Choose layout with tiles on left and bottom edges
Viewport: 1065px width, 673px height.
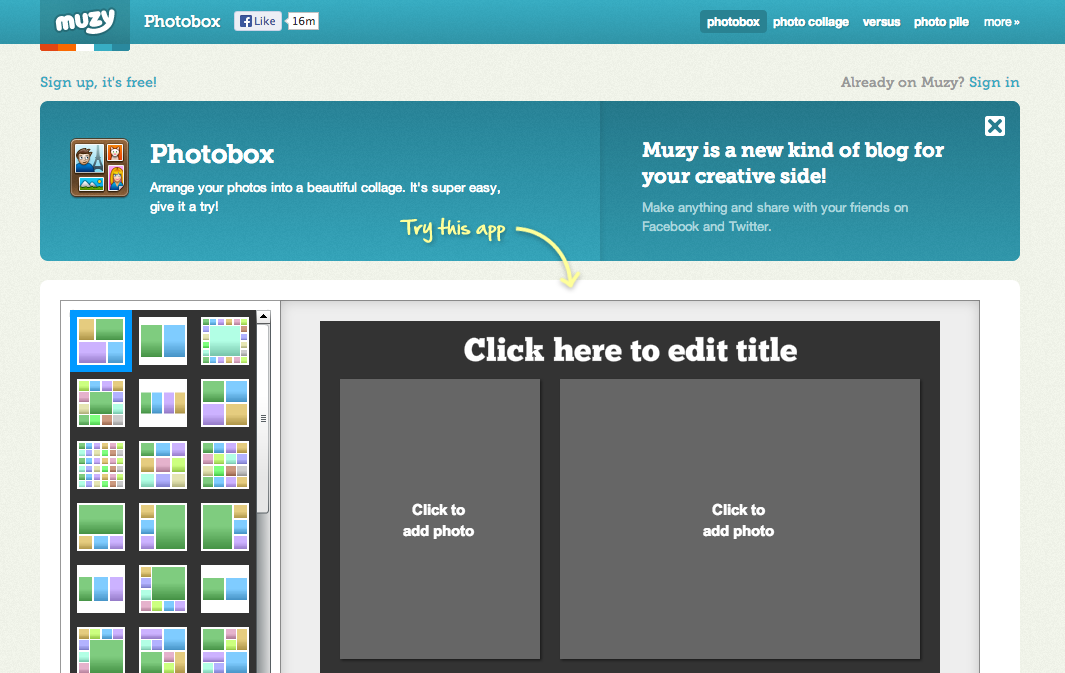[x=163, y=589]
